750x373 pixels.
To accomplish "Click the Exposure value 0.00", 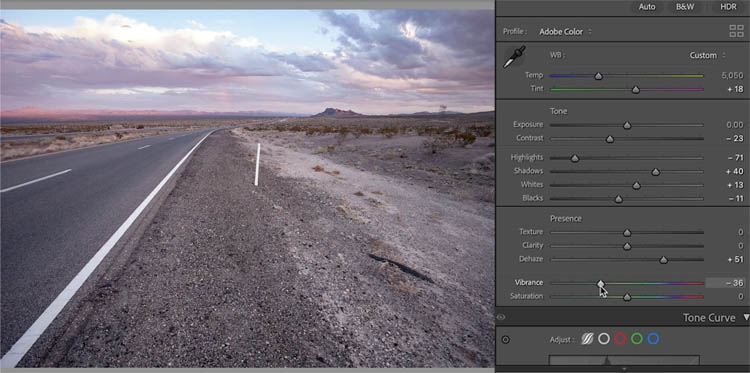I will [x=735, y=125].
